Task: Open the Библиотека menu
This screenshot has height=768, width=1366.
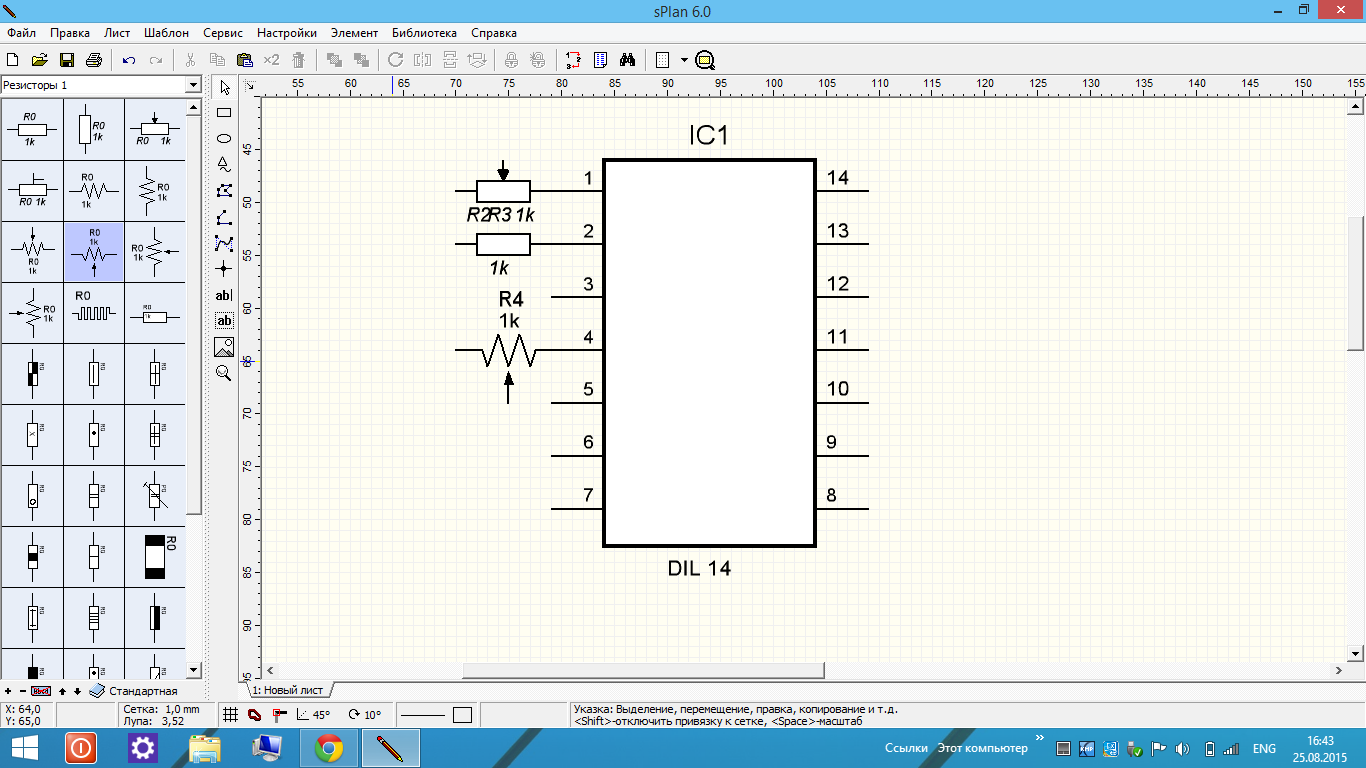Action: click(x=424, y=33)
